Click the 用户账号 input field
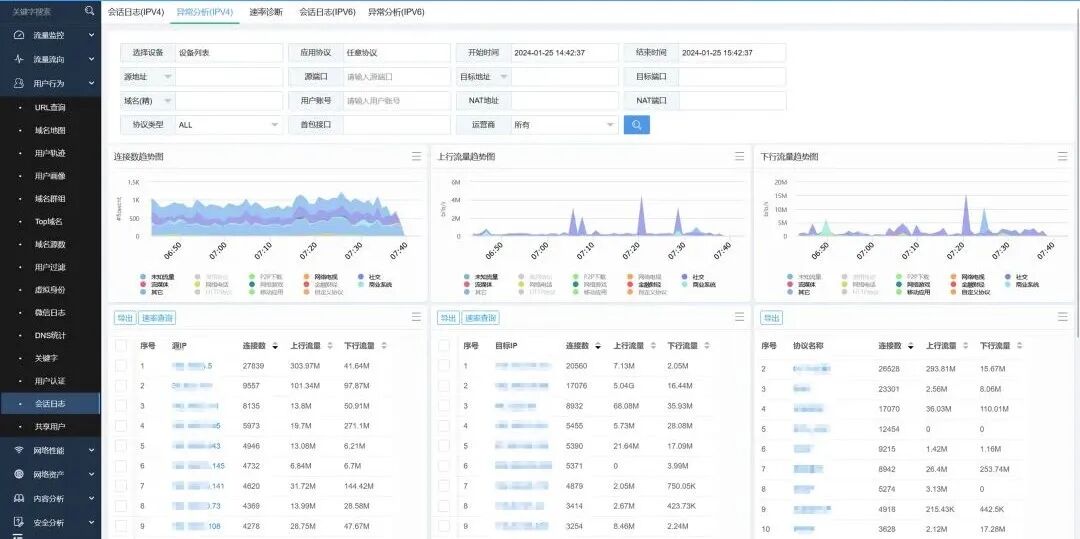Image resolution: width=1080 pixels, height=539 pixels. tap(397, 101)
